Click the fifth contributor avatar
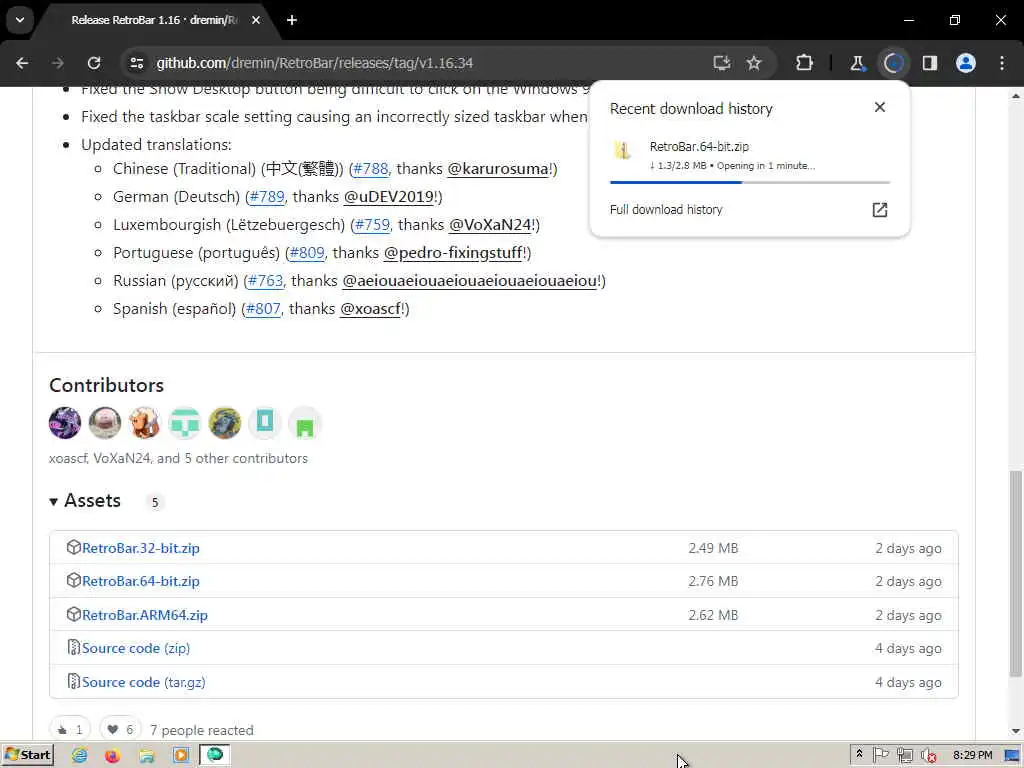This screenshot has width=1024, height=768. point(225,423)
